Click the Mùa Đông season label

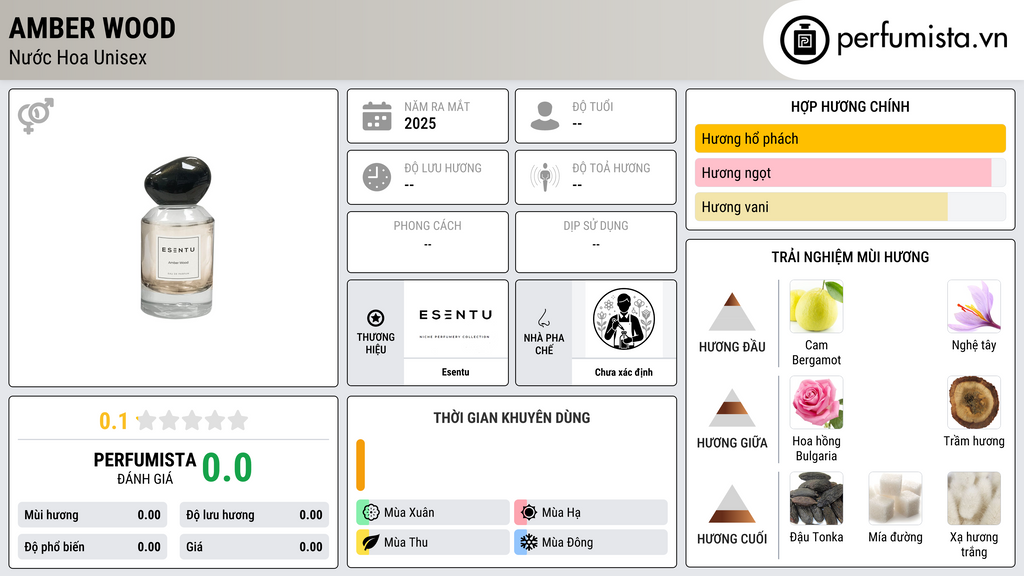tap(568, 542)
